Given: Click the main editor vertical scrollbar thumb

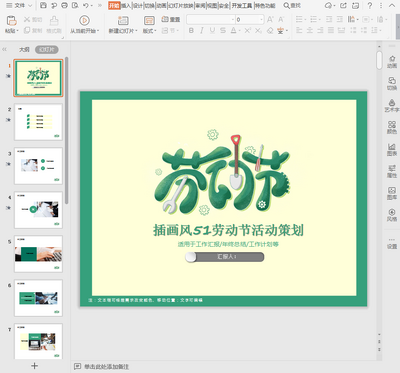Looking at the screenshot, I should [x=379, y=60].
